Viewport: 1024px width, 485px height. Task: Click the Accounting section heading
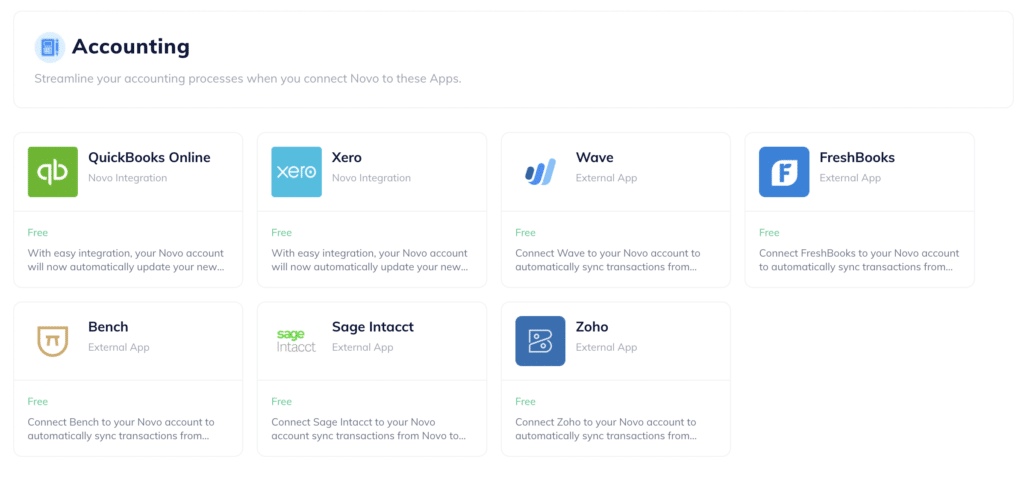(x=131, y=46)
